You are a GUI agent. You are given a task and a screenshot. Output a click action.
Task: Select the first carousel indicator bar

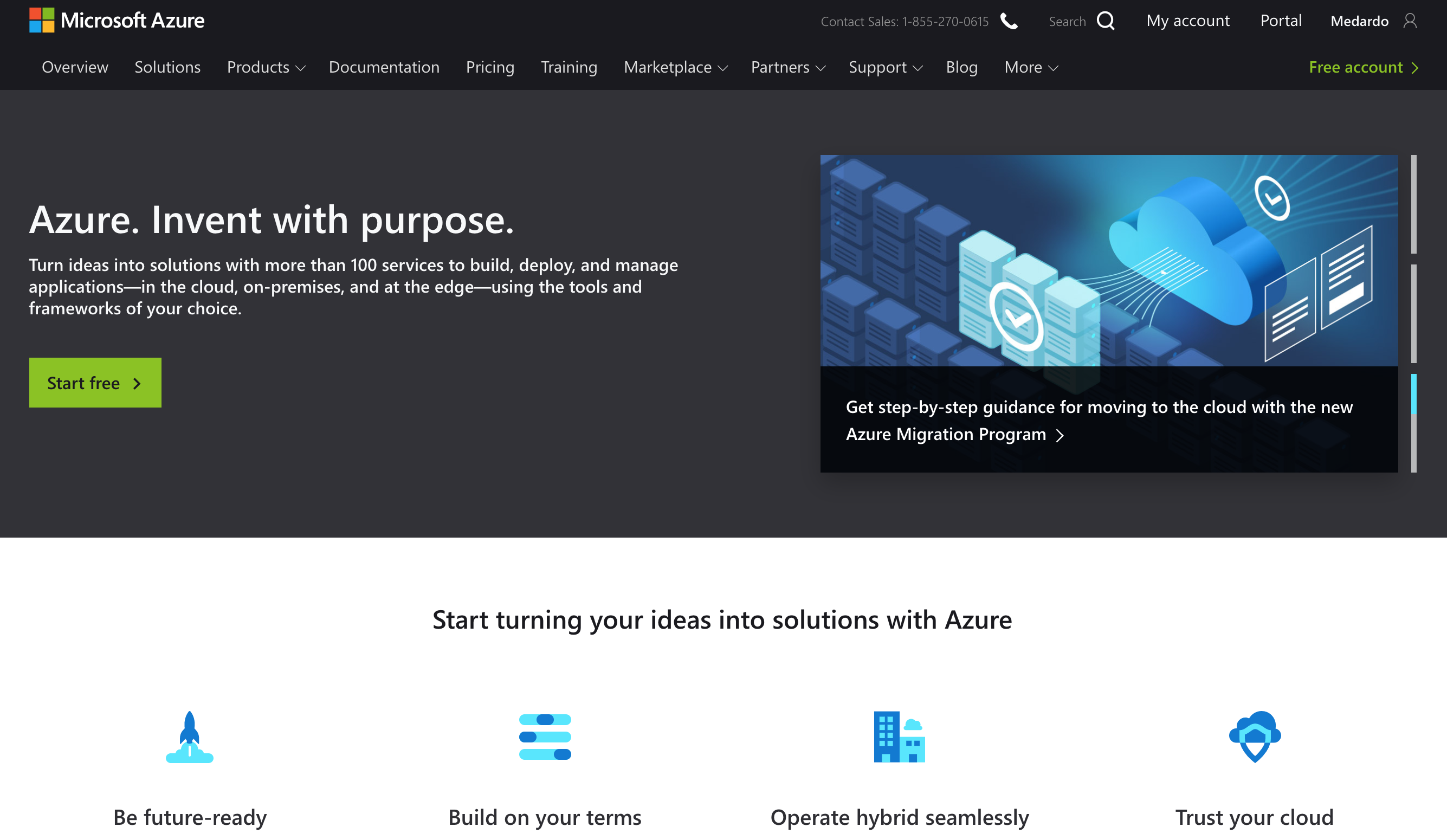tap(1414, 204)
